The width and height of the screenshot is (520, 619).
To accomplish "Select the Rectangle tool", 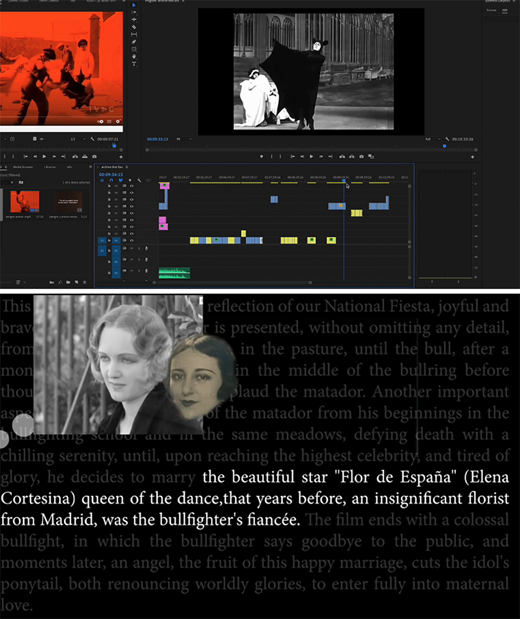I will pyautogui.click(x=134, y=49).
